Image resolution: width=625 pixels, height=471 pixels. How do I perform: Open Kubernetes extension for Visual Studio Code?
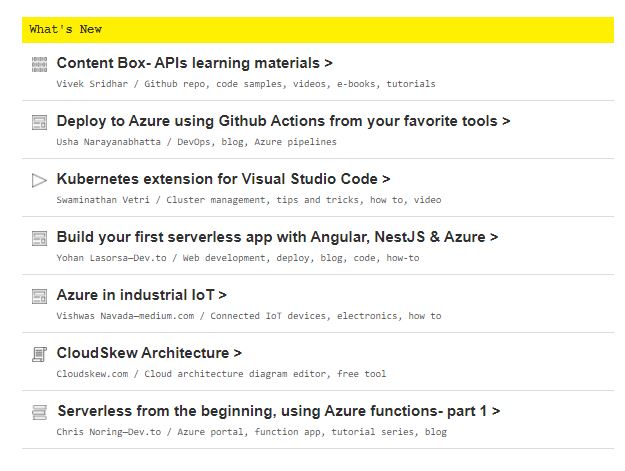pos(223,179)
